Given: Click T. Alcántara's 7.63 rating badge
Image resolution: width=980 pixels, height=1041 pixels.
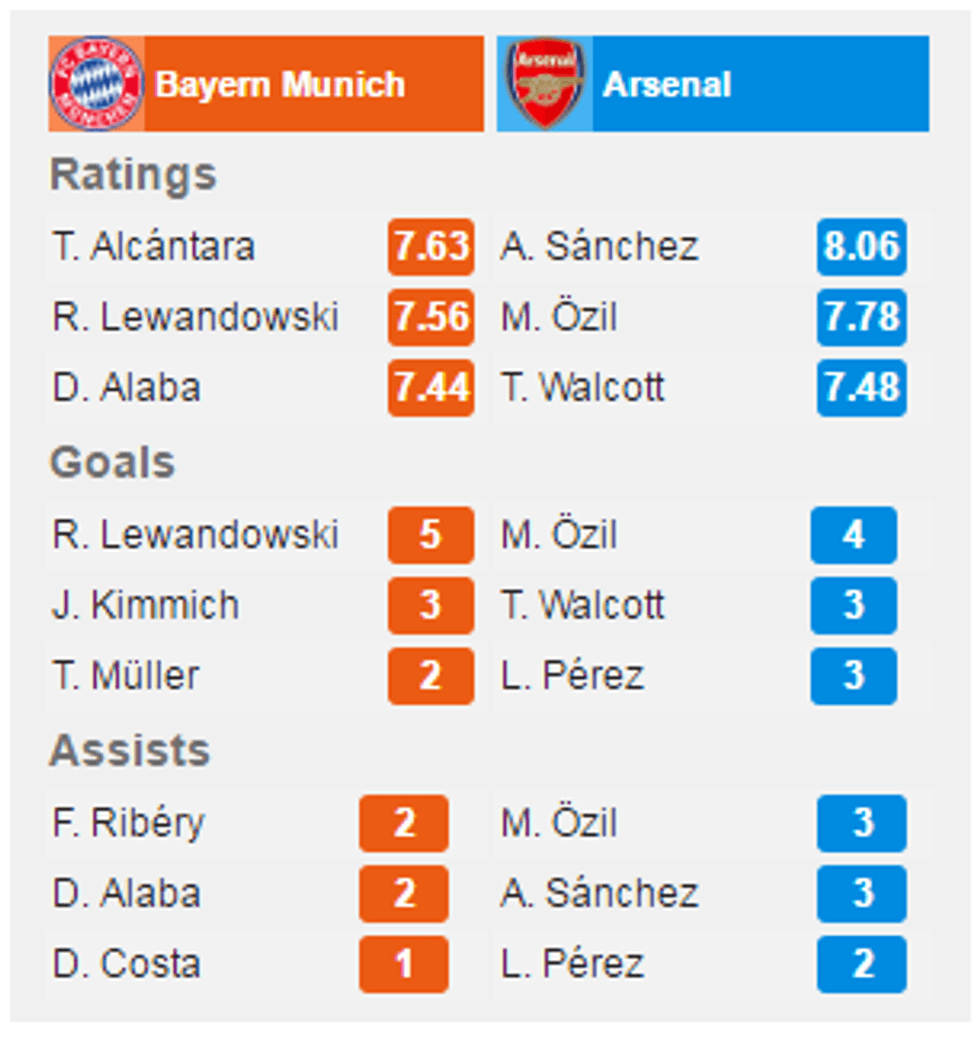Looking at the screenshot, I should [430, 247].
